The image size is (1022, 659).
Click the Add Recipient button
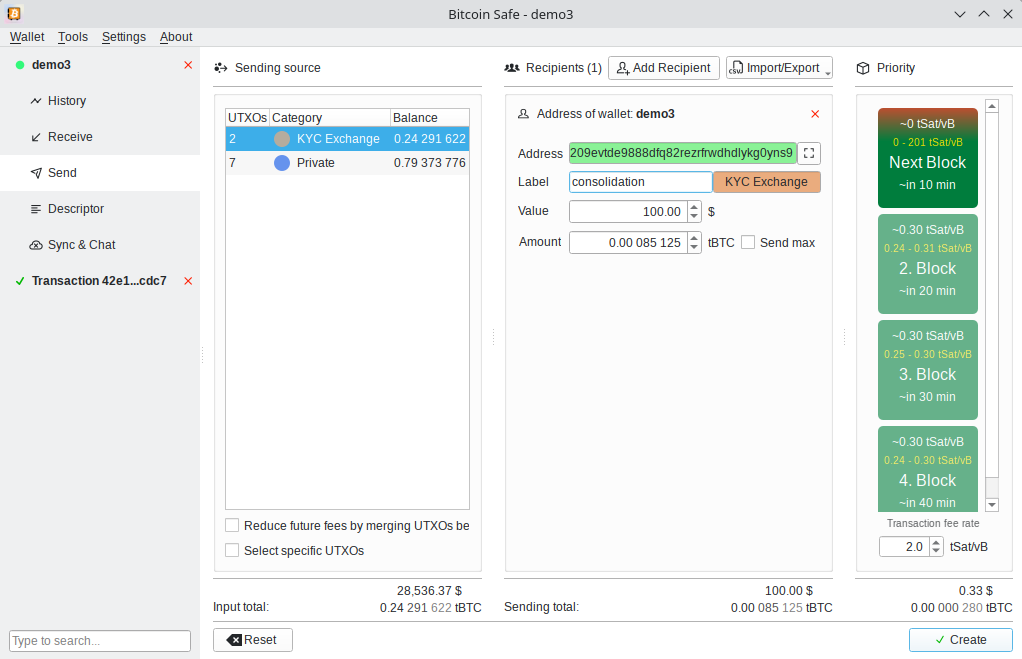663,68
